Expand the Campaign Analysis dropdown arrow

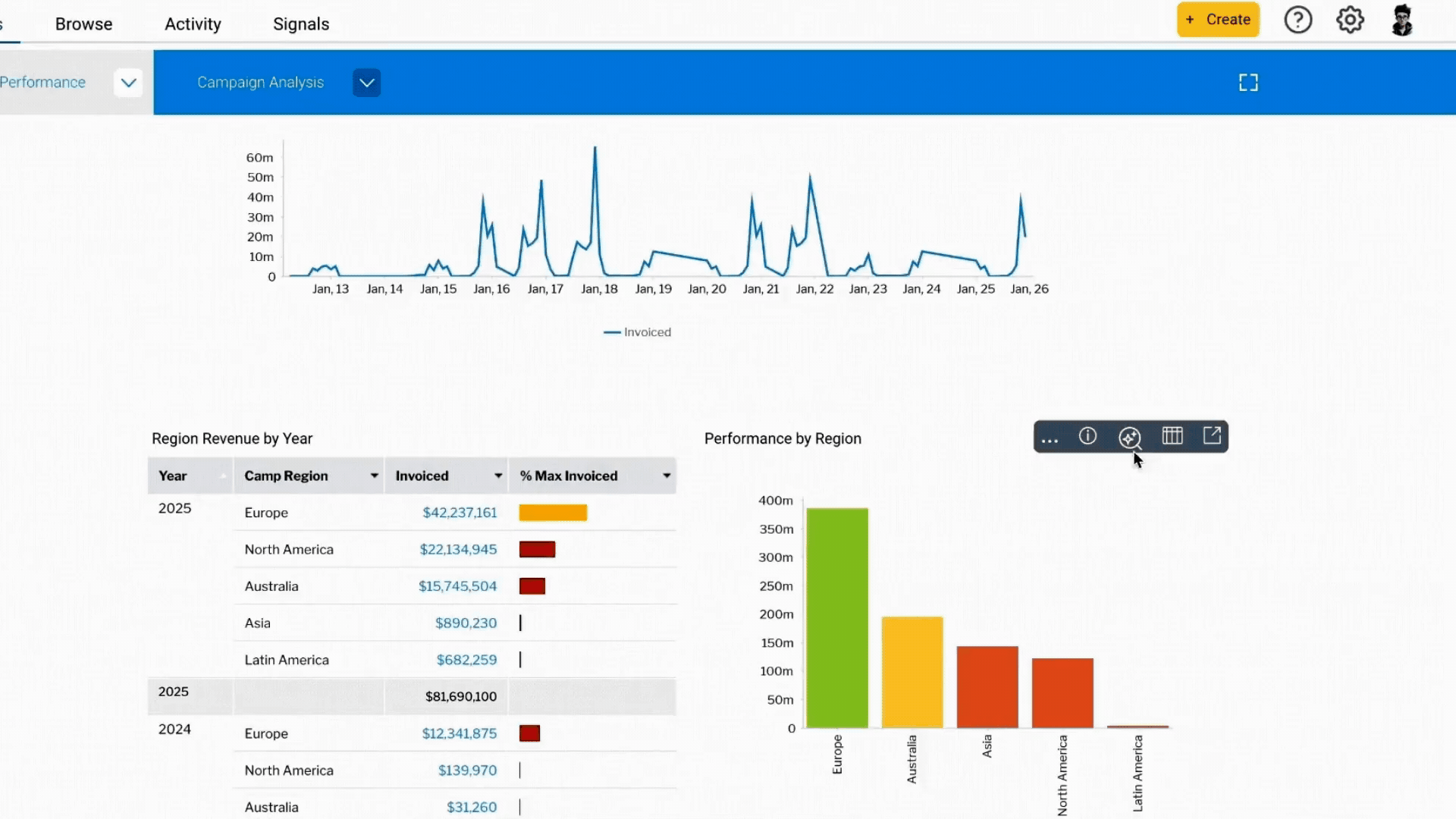point(366,83)
